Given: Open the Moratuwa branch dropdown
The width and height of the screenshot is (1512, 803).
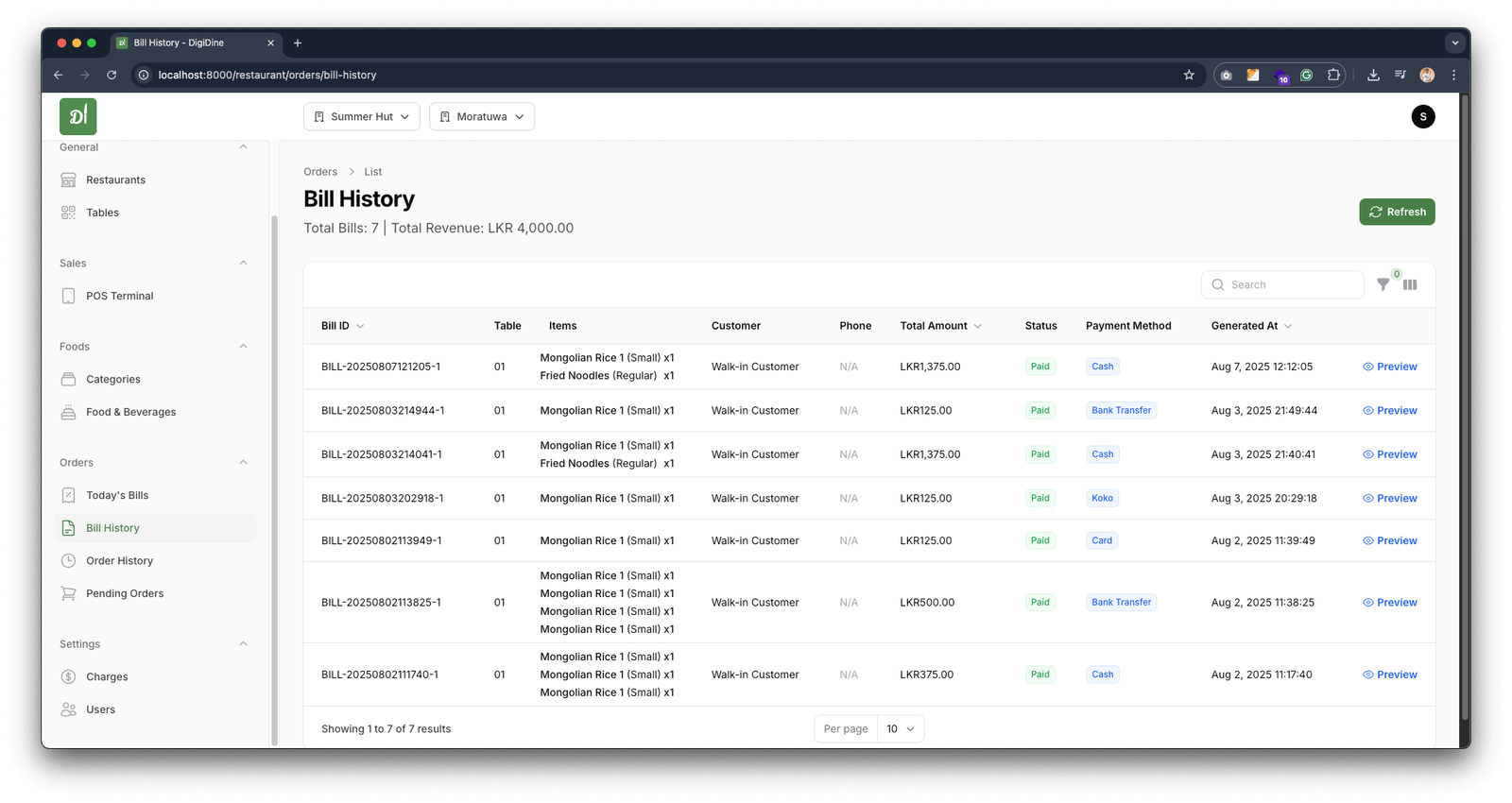Looking at the screenshot, I should [481, 116].
